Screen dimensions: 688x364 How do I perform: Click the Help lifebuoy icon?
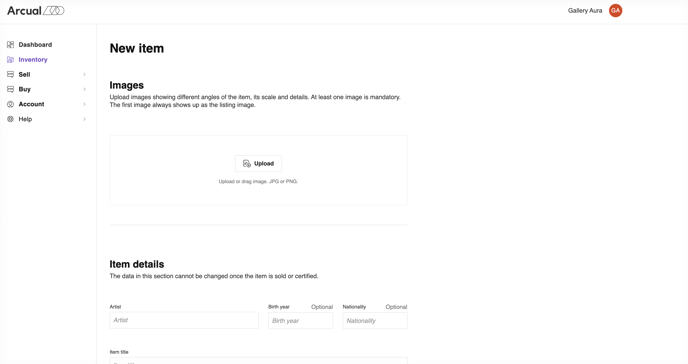tap(11, 119)
